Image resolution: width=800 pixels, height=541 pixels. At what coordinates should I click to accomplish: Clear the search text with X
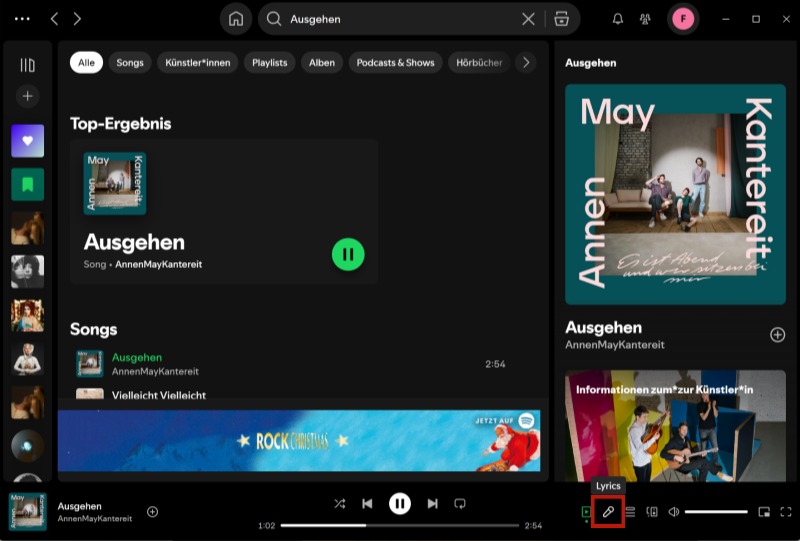tap(529, 19)
